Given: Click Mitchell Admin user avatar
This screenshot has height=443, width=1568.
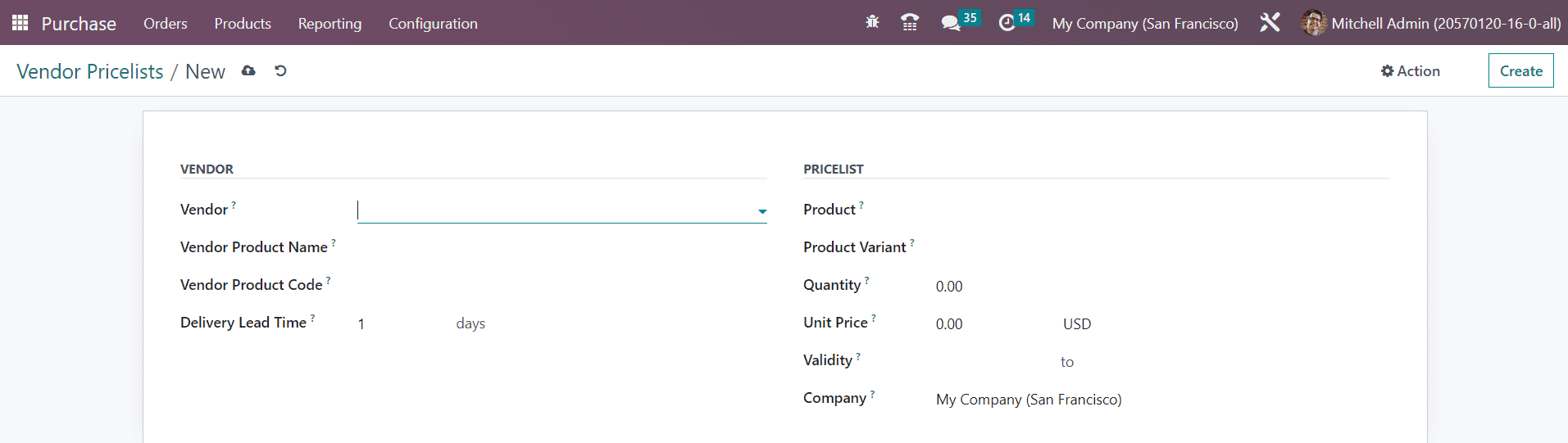Looking at the screenshot, I should click(x=1313, y=23).
